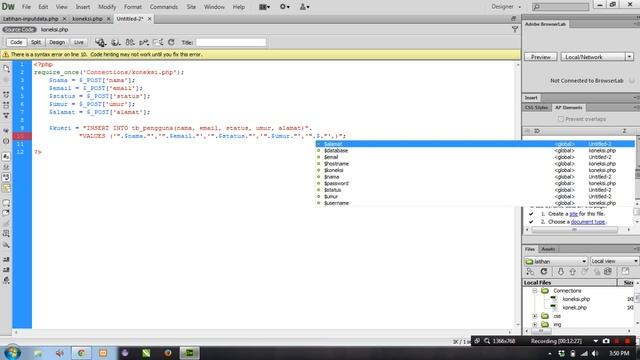The height and width of the screenshot is (360, 640).
Task: Open the Commands menu
Action: pyautogui.click(x=164, y=7)
